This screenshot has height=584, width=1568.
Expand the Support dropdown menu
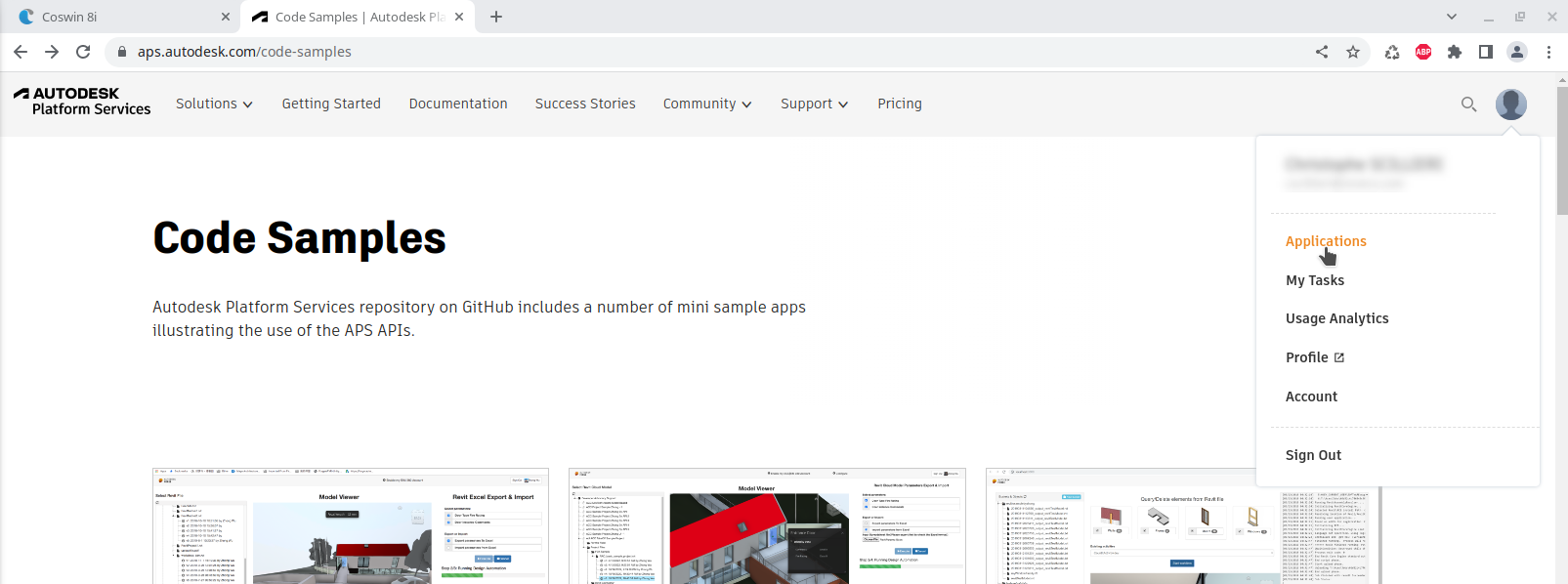(814, 104)
